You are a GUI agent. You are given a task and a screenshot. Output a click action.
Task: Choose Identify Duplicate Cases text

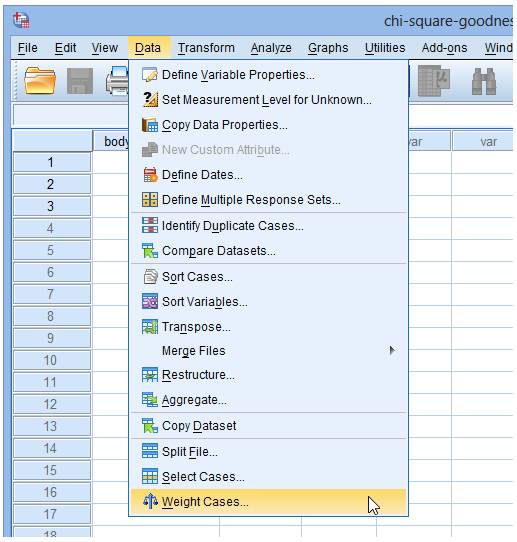(x=233, y=225)
